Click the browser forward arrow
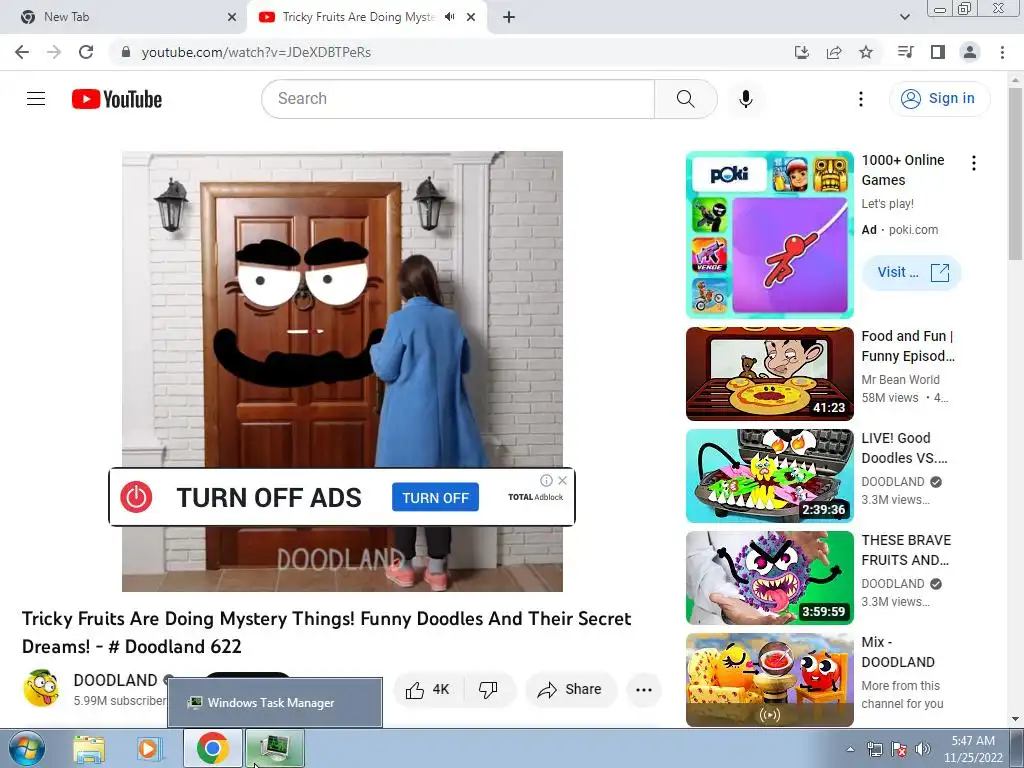The height and width of the screenshot is (768, 1024). [x=54, y=52]
